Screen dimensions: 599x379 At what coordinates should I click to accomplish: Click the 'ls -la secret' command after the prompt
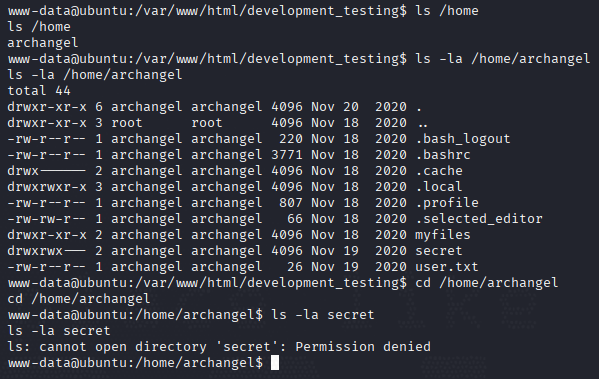(x=323, y=314)
